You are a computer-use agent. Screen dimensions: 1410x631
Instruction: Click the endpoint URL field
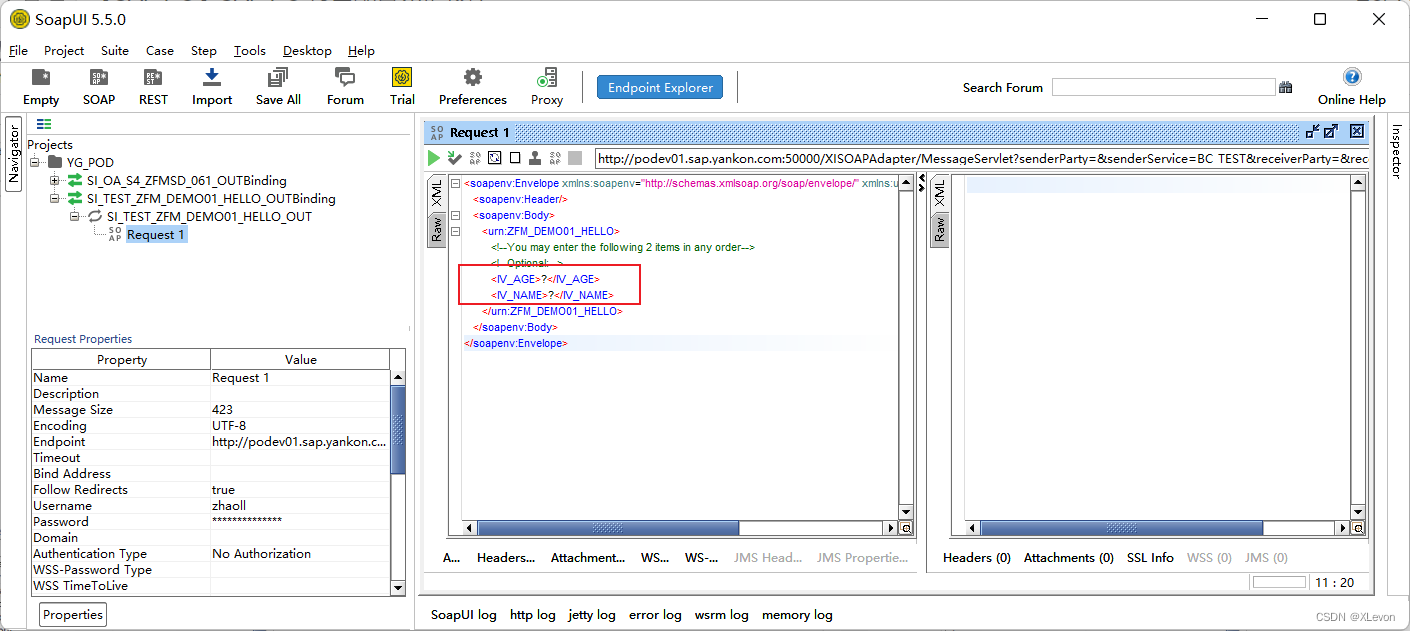tap(982, 158)
